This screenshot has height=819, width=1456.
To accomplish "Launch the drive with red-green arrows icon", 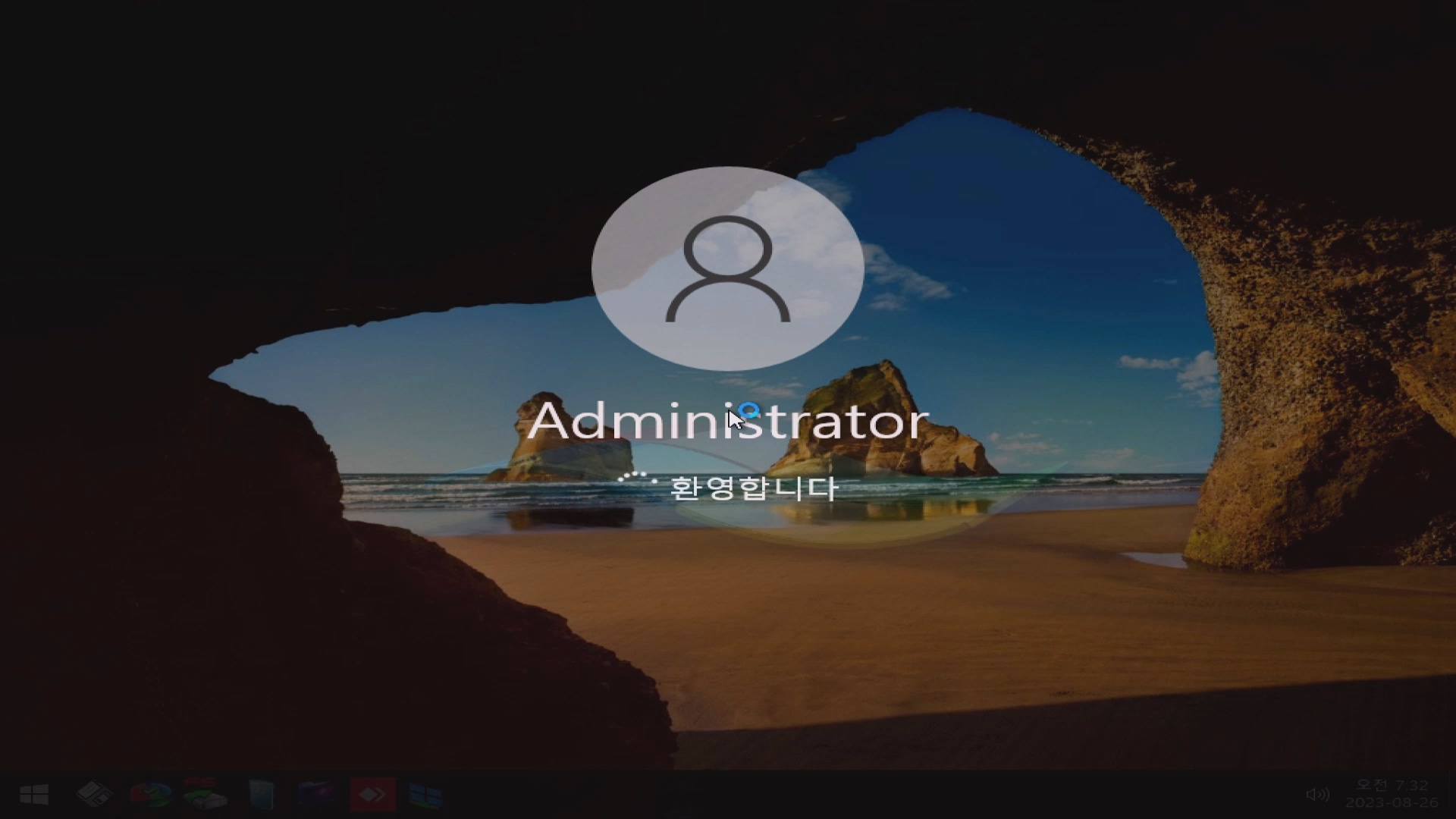I will 205,795.
